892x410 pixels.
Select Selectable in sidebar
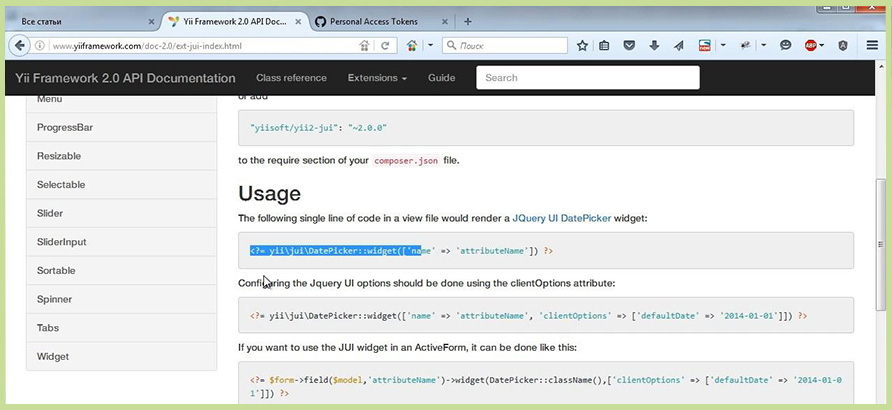pyautogui.click(x=121, y=185)
